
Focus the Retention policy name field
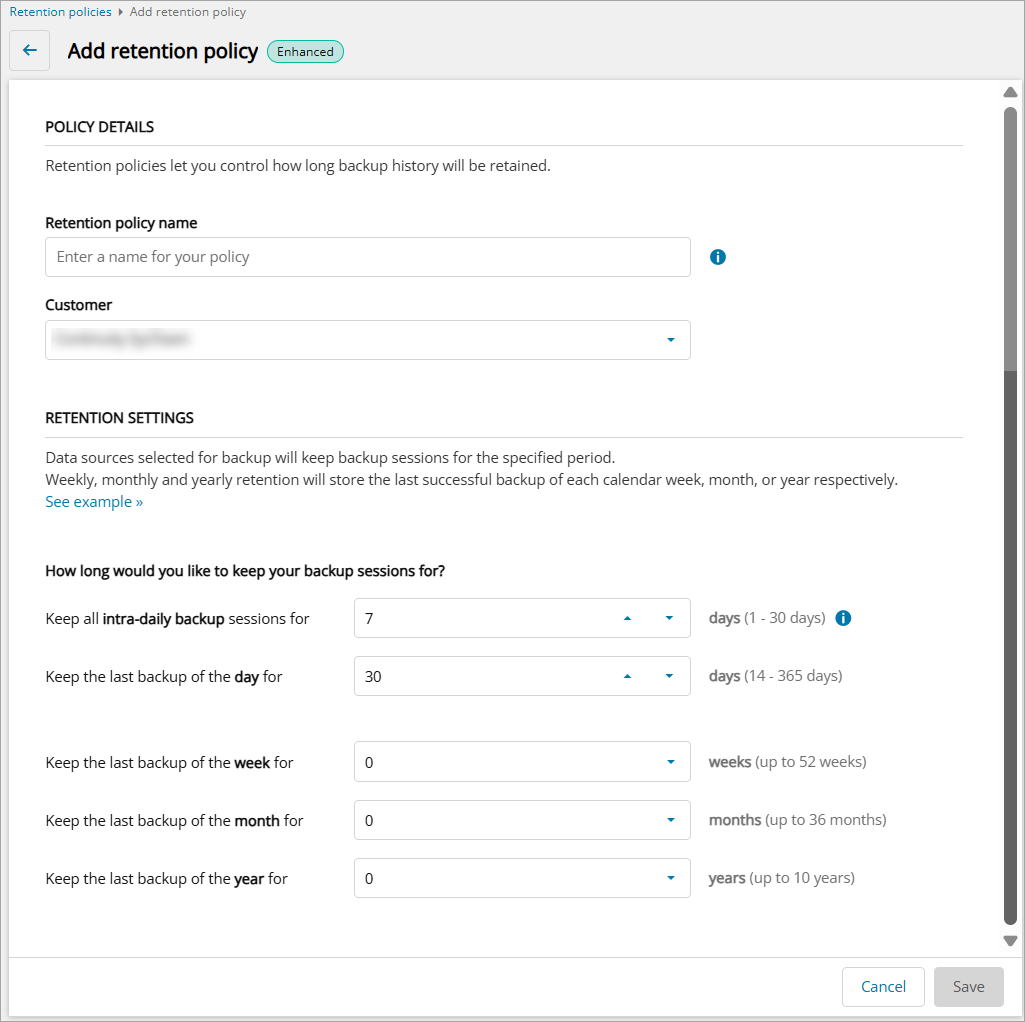[367, 257]
